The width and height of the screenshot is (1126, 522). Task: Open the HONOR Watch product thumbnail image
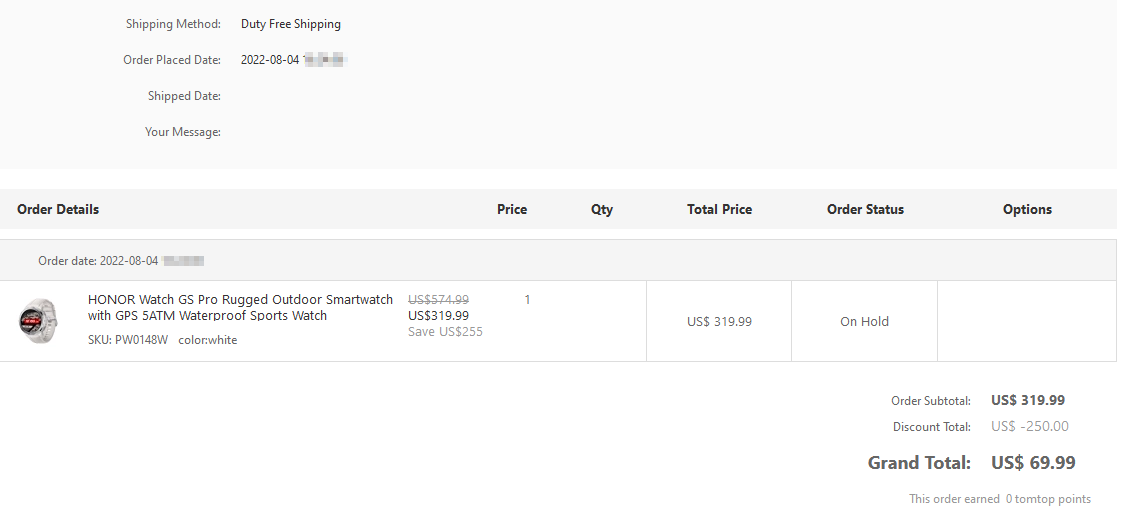[x=38, y=321]
